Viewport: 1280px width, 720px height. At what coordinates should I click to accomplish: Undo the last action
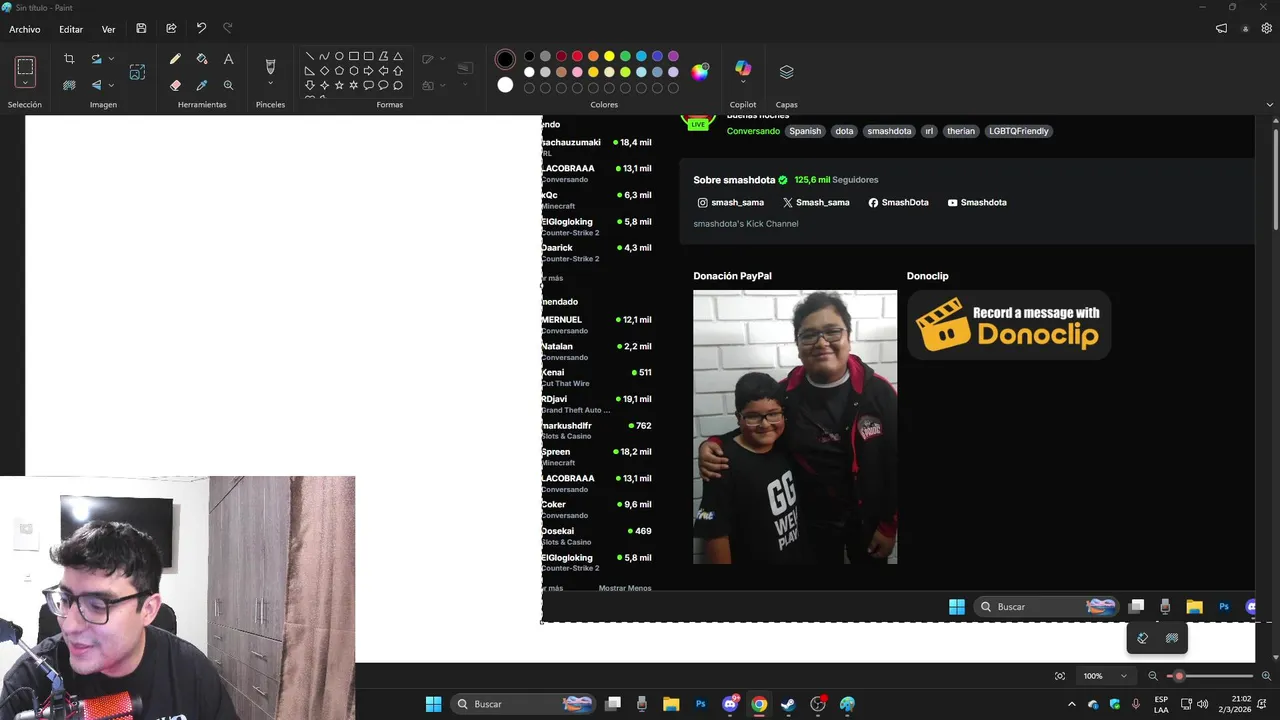pos(201,29)
